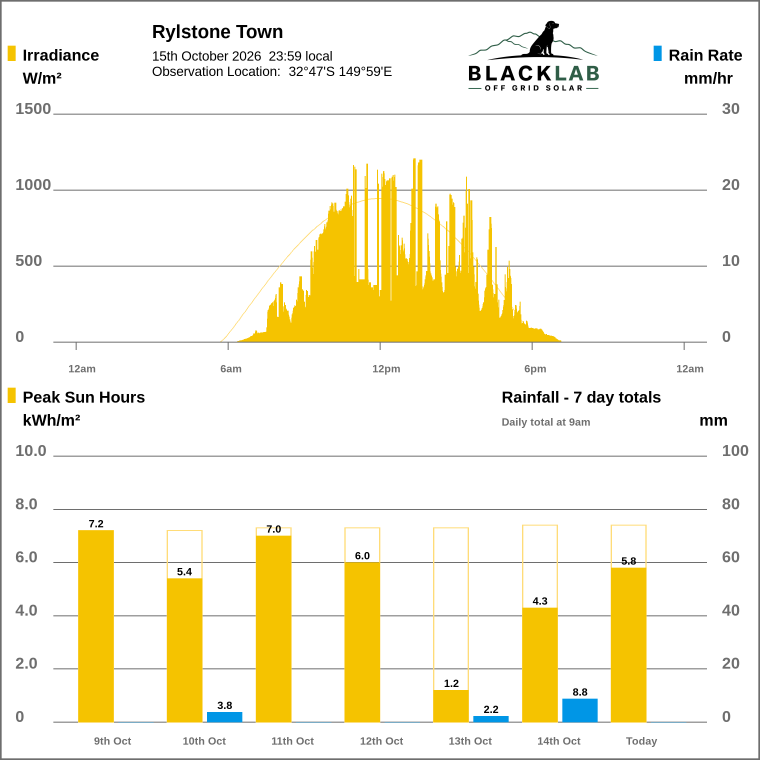
Task: Click the 11th Oct axis label
Action: tap(292, 741)
